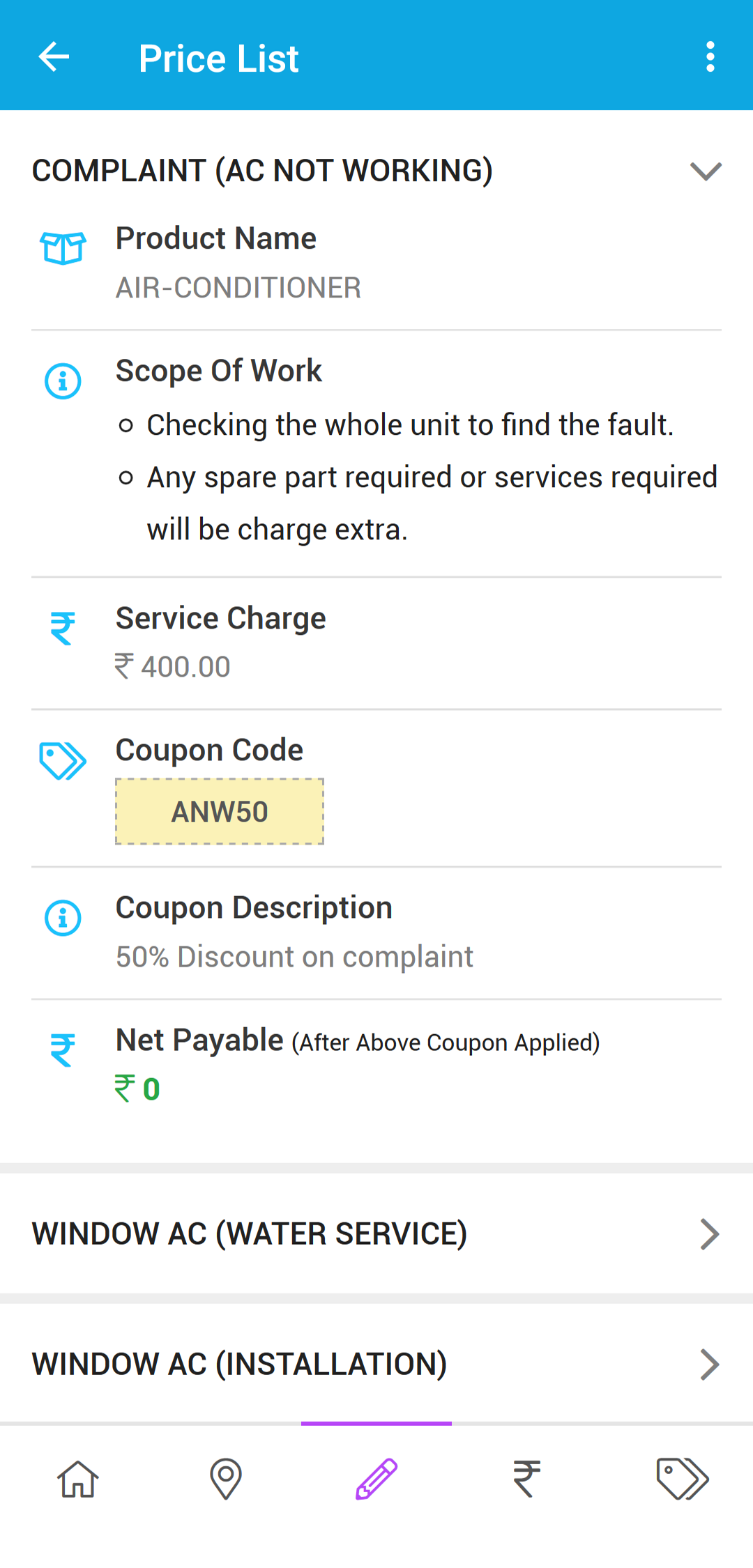The image size is (753, 1568).
Task: Tap the coupon tags icon in bottom bar
Action: (x=683, y=1479)
